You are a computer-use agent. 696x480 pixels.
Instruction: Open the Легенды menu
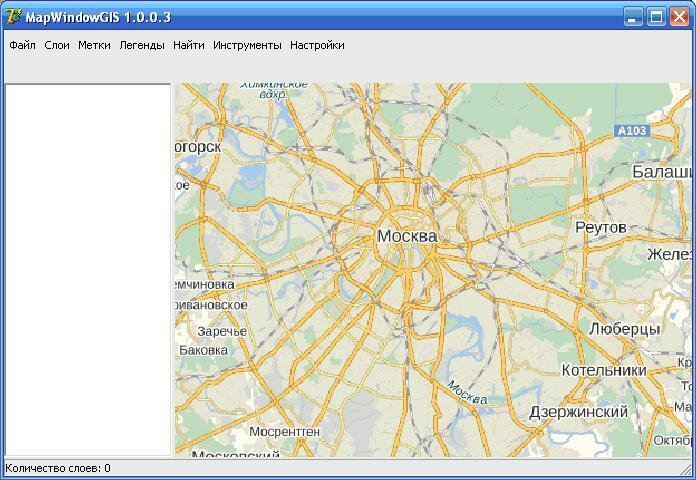click(x=142, y=45)
